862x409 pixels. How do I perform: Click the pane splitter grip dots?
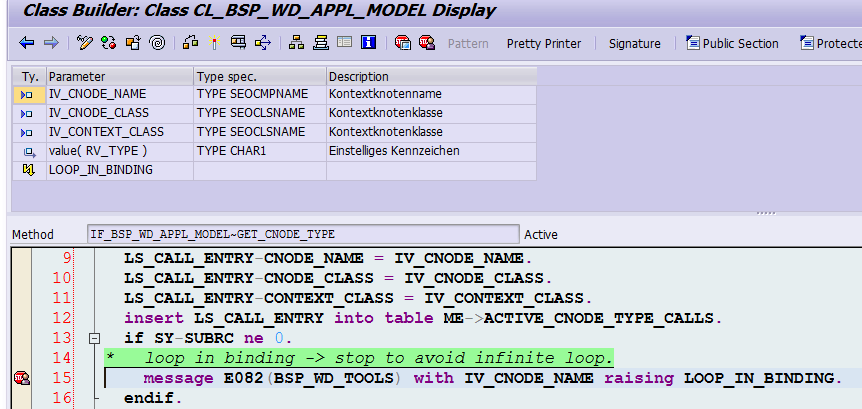[x=766, y=213]
